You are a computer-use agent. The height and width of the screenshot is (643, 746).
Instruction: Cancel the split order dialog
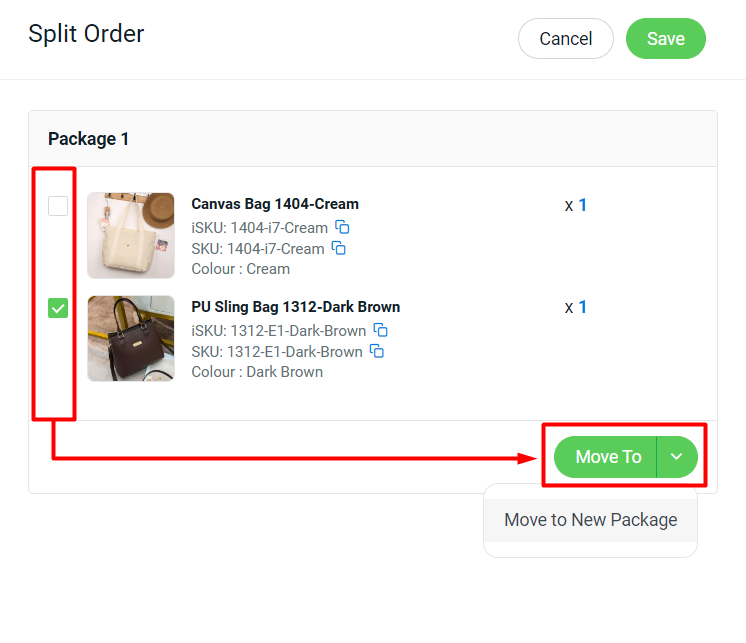(565, 39)
